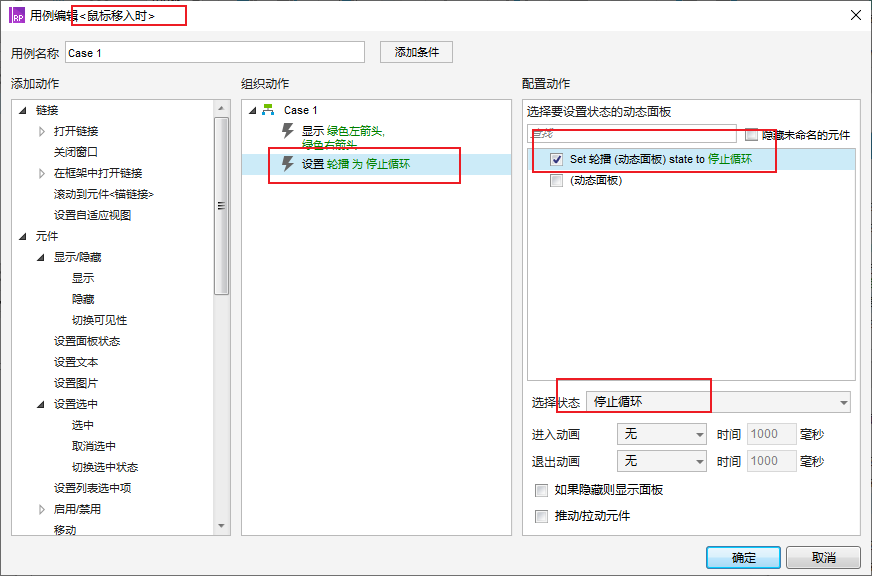Image resolution: width=872 pixels, height=576 pixels.
Task: Collapse the 元件 category
Action: [23, 236]
